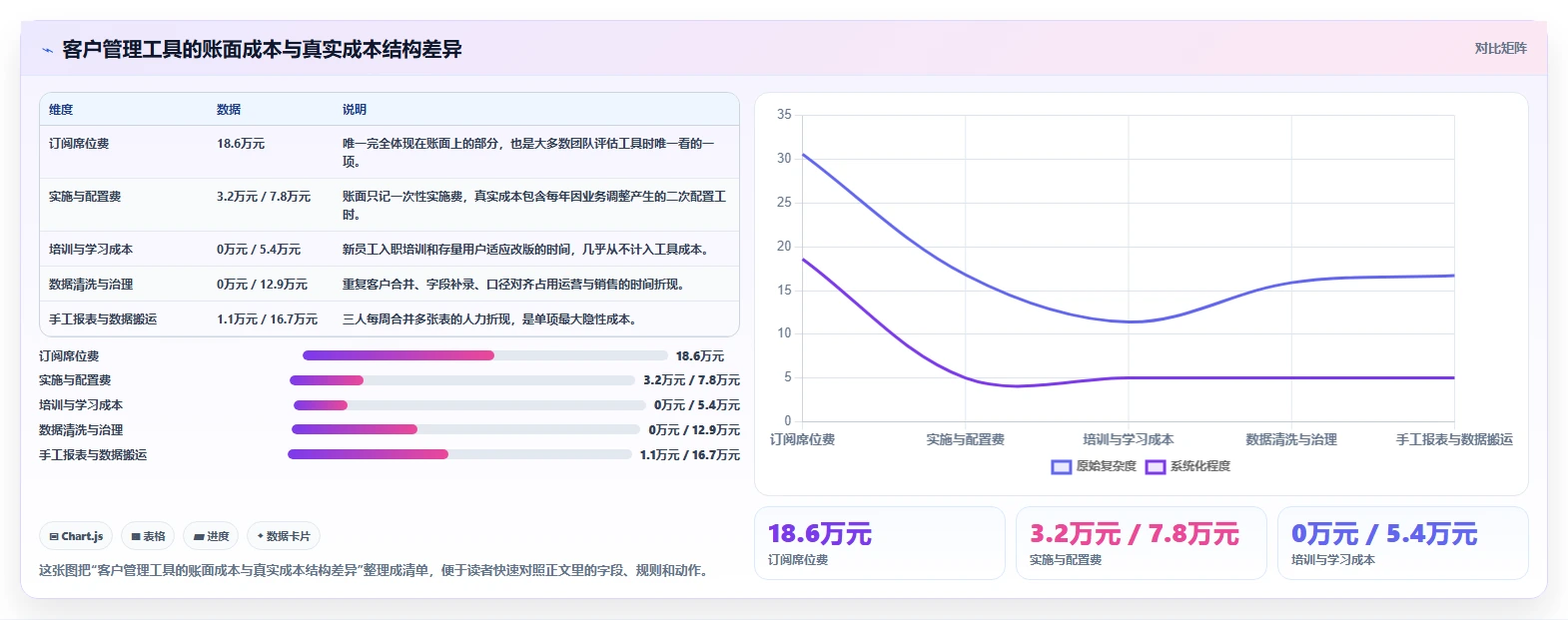Select the 维度 column header

[61, 110]
